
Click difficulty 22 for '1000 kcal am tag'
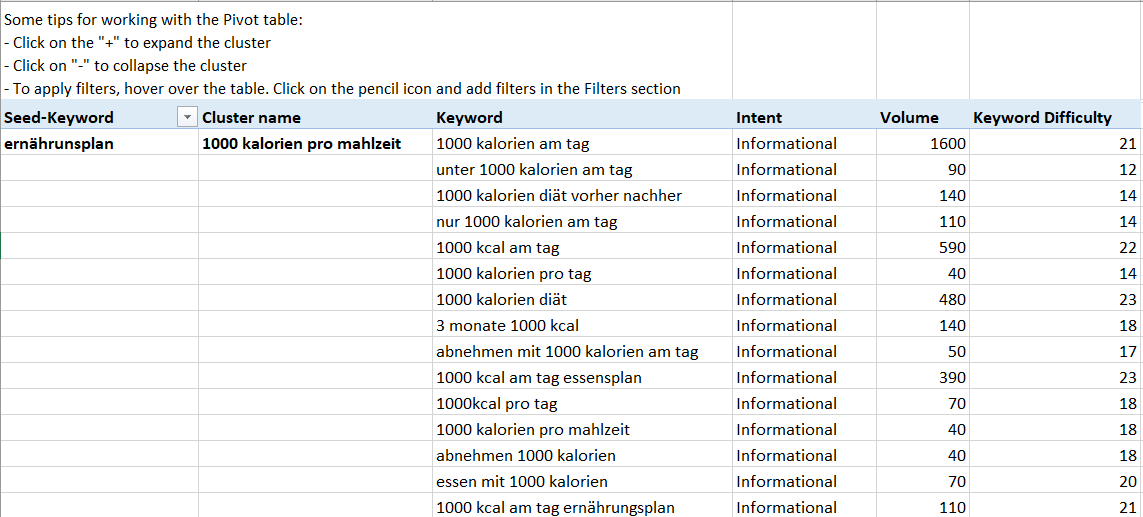click(1056, 248)
